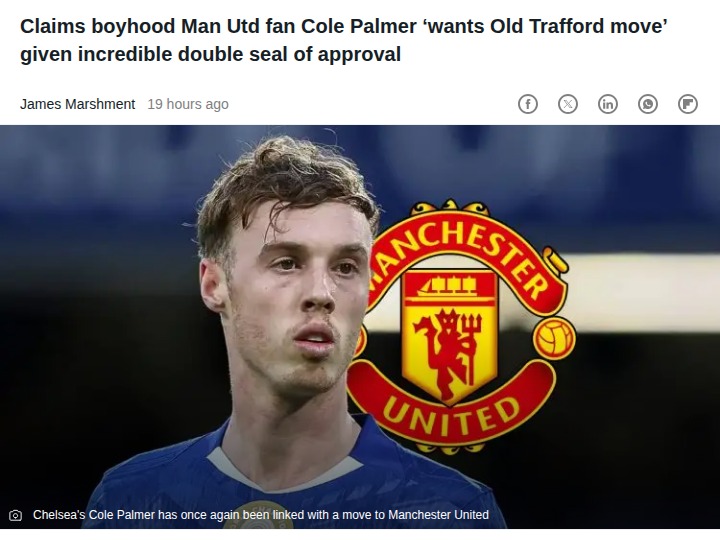Share the article on X
This screenshot has width=720, height=540.
[x=568, y=104]
